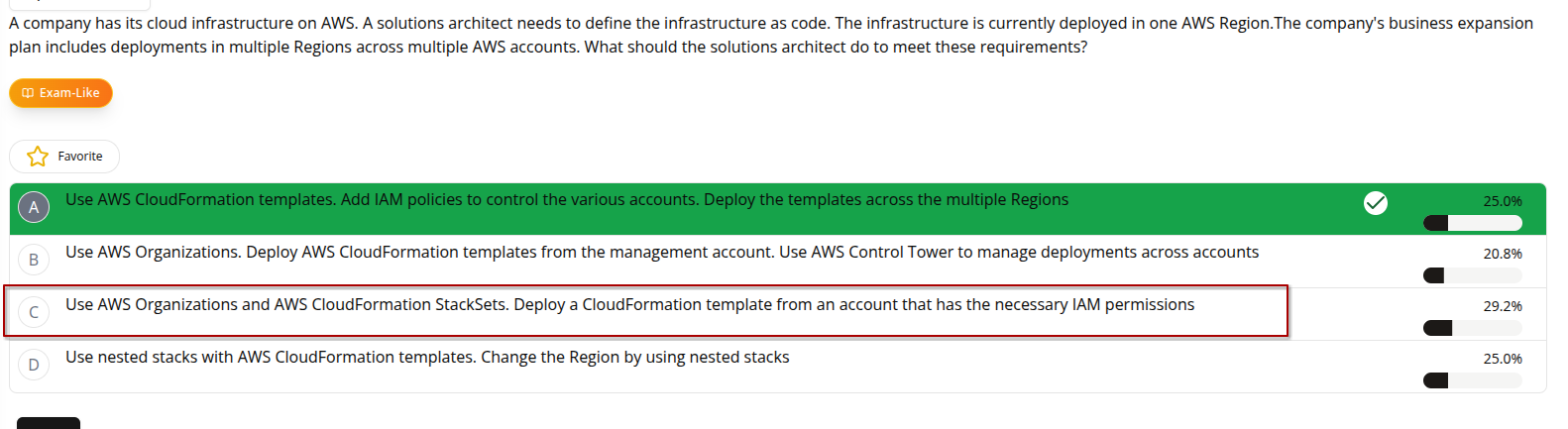Click answer text mentioning CloudFormation StackSets
The height and width of the screenshot is (429, 1568).
[x=629, y=305]
